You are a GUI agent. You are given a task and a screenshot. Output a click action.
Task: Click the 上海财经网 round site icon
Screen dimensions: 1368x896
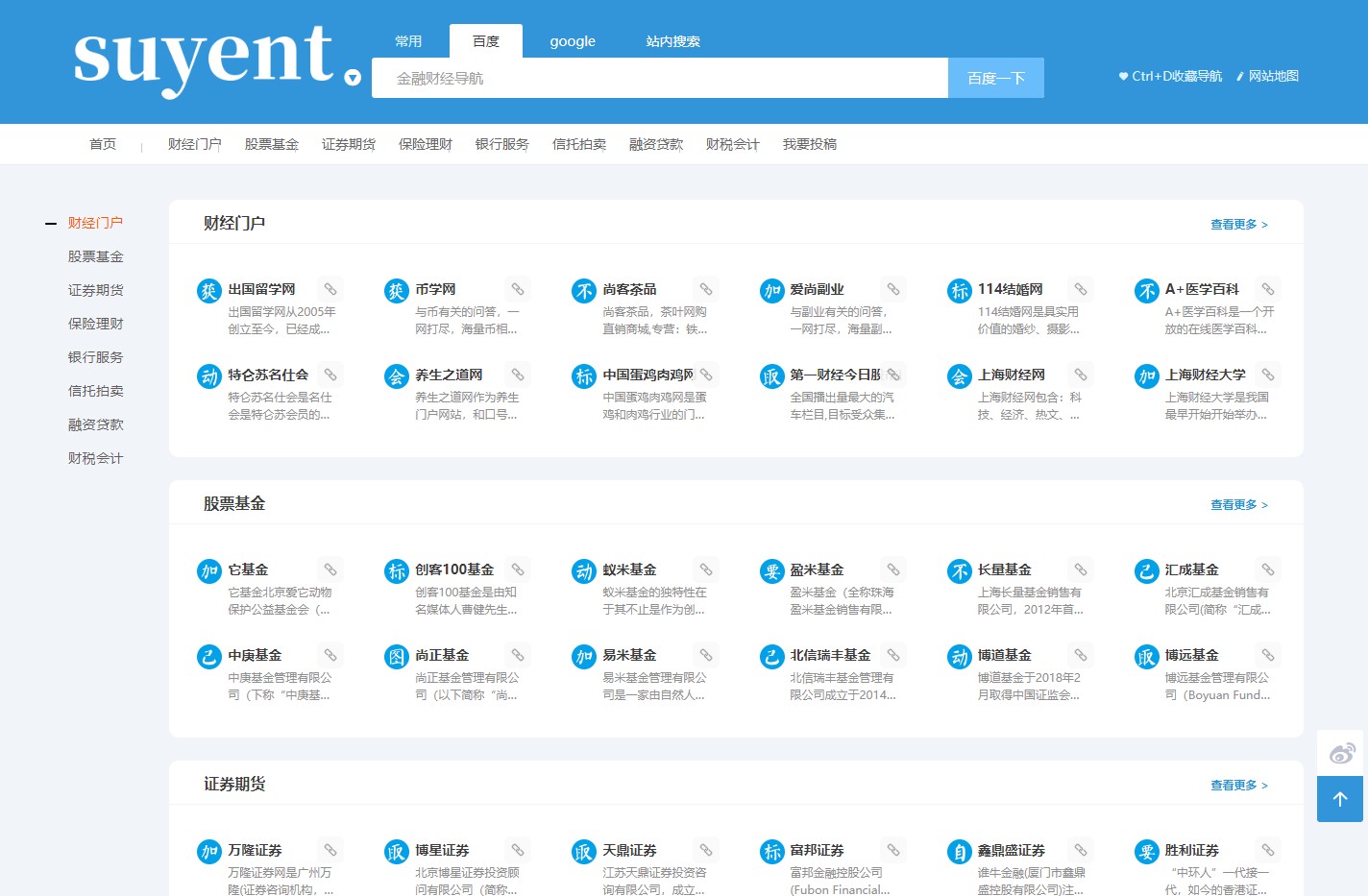tap(959, 376)
